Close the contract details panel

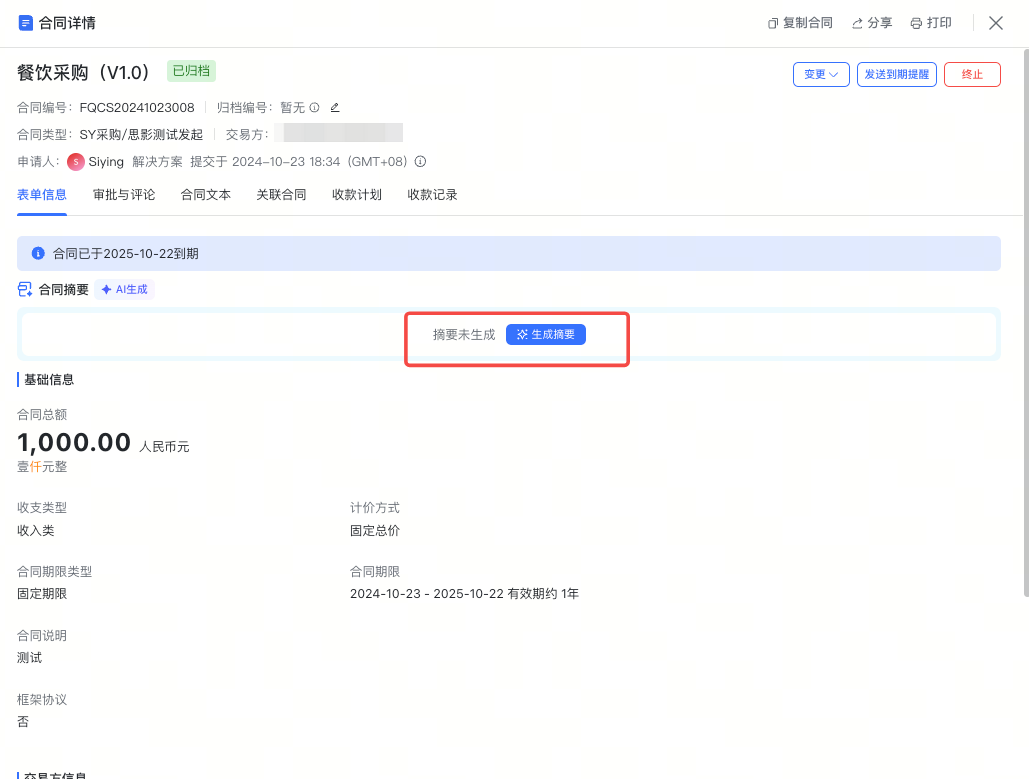click(996, 23)
